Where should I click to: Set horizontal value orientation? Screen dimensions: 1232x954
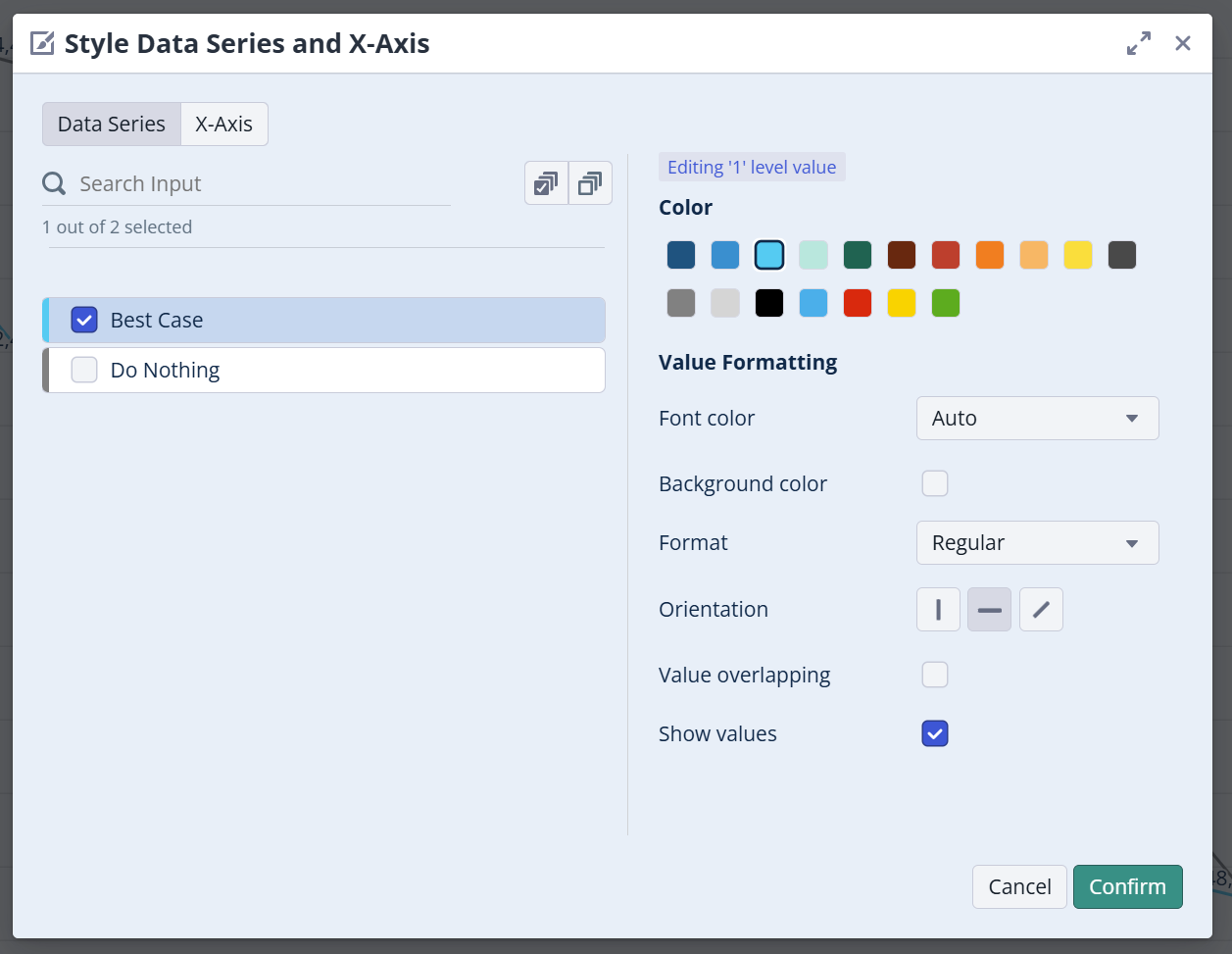(989, 610)
